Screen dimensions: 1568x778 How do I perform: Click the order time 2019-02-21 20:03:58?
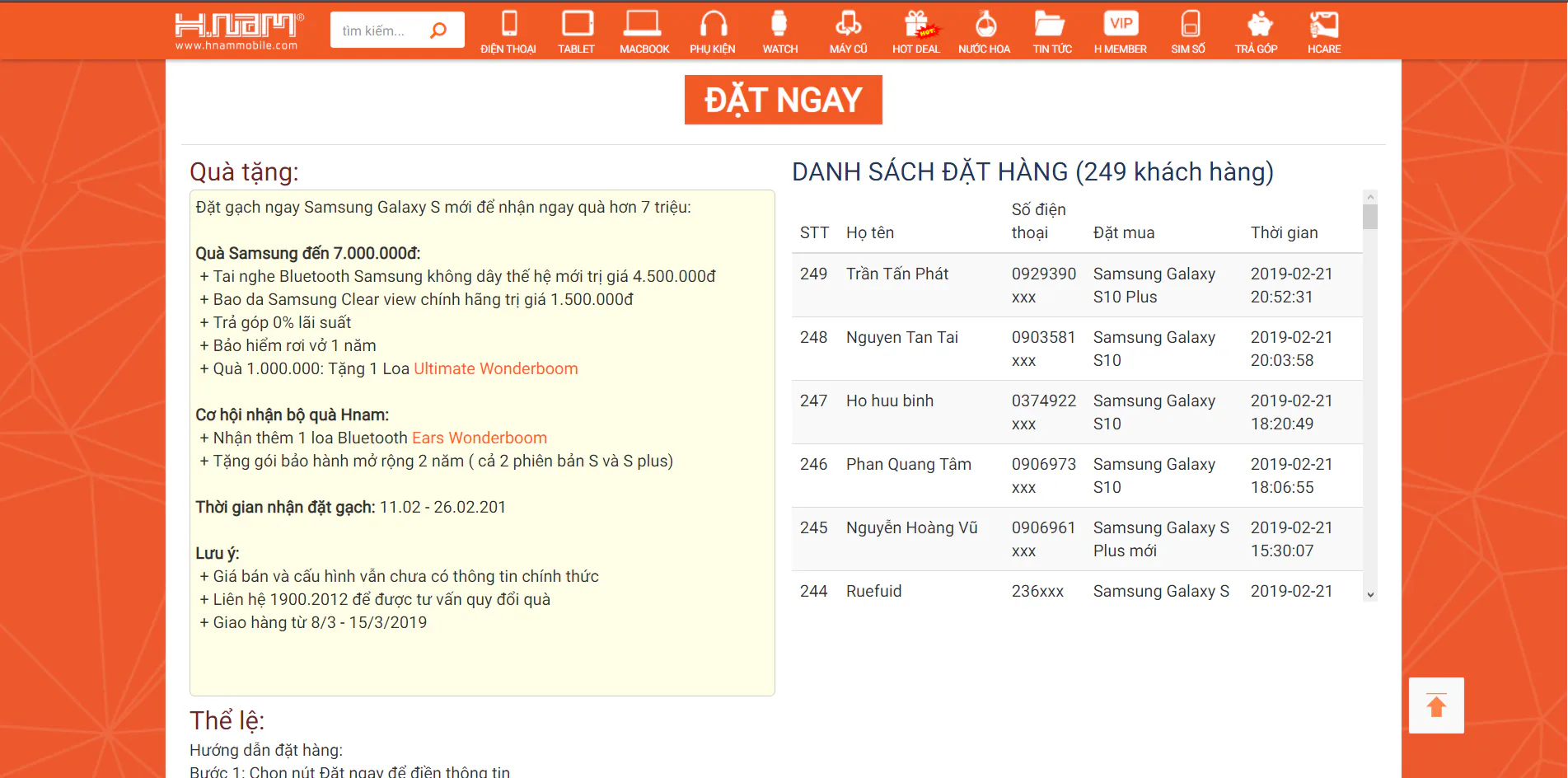pos(1292,349)
